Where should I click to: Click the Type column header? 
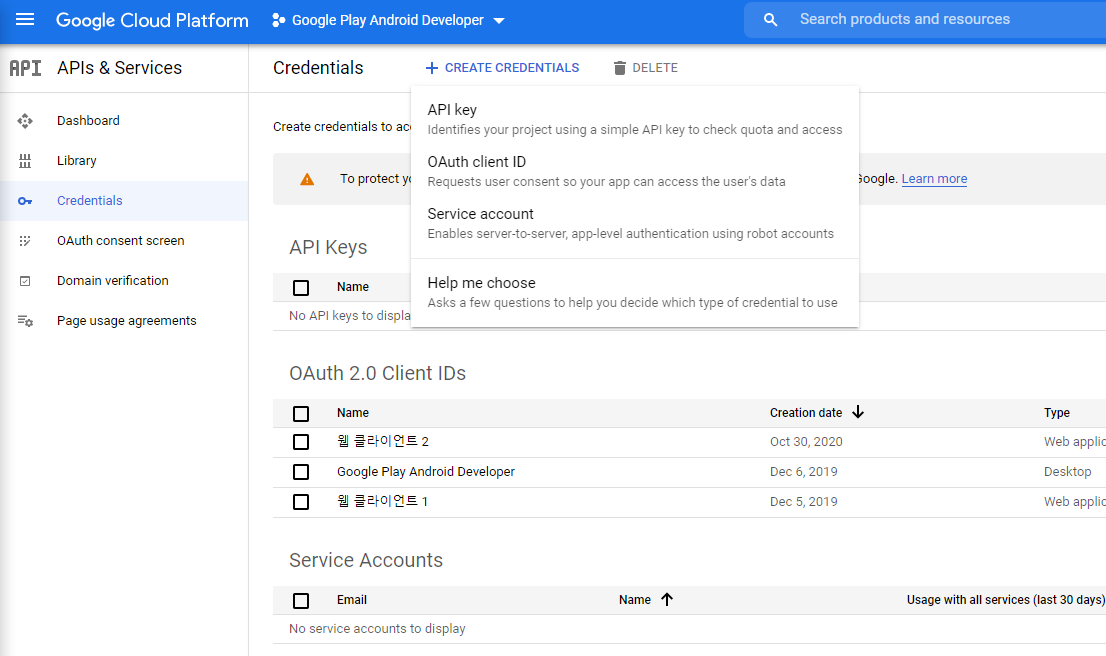tap(1057, 413)
